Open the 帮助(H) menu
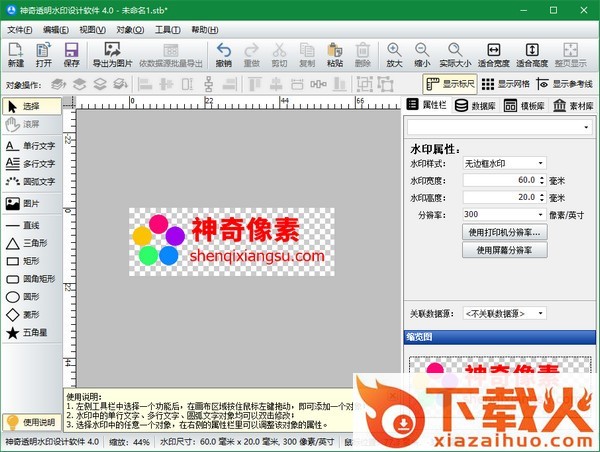Image resolution: width=600 pixels, height=452 pixels. [x=205, y=30]
